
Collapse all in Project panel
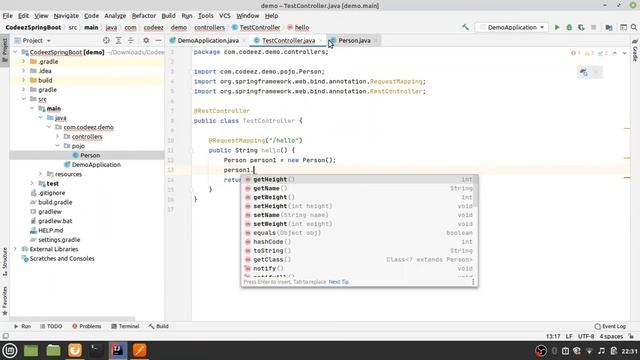pos(131,40)
